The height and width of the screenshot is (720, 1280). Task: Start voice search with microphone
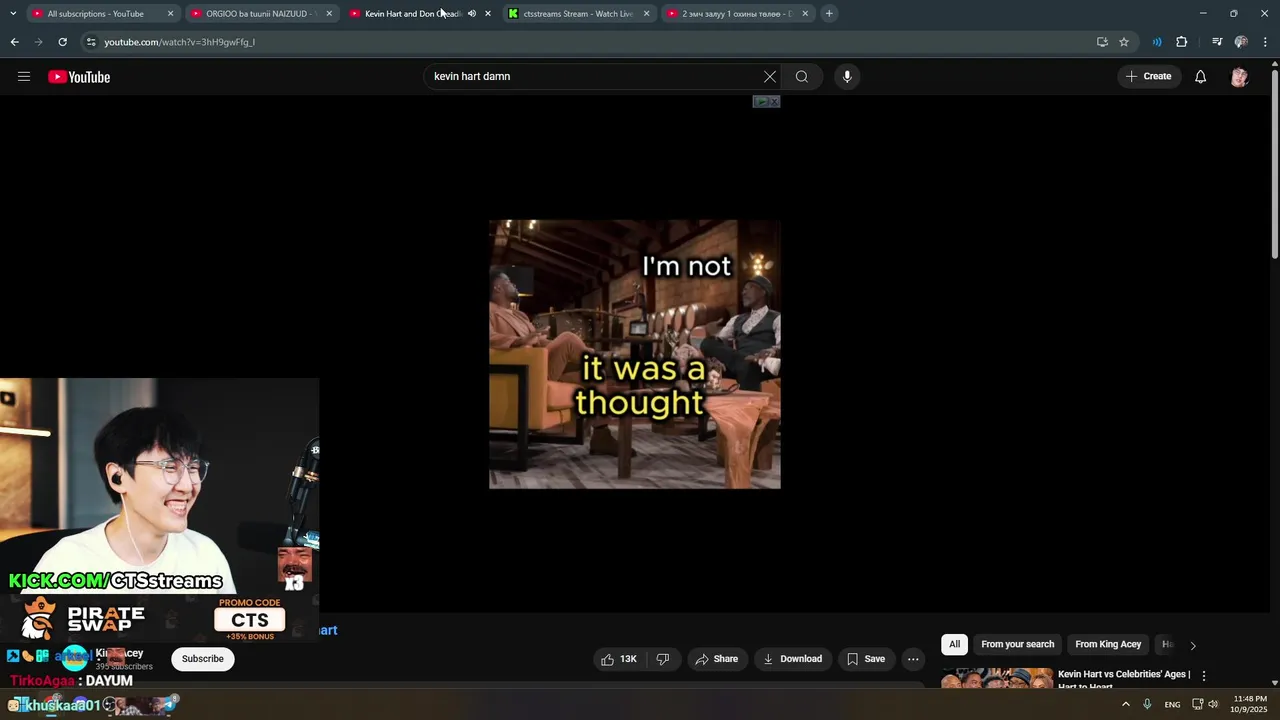847,77
